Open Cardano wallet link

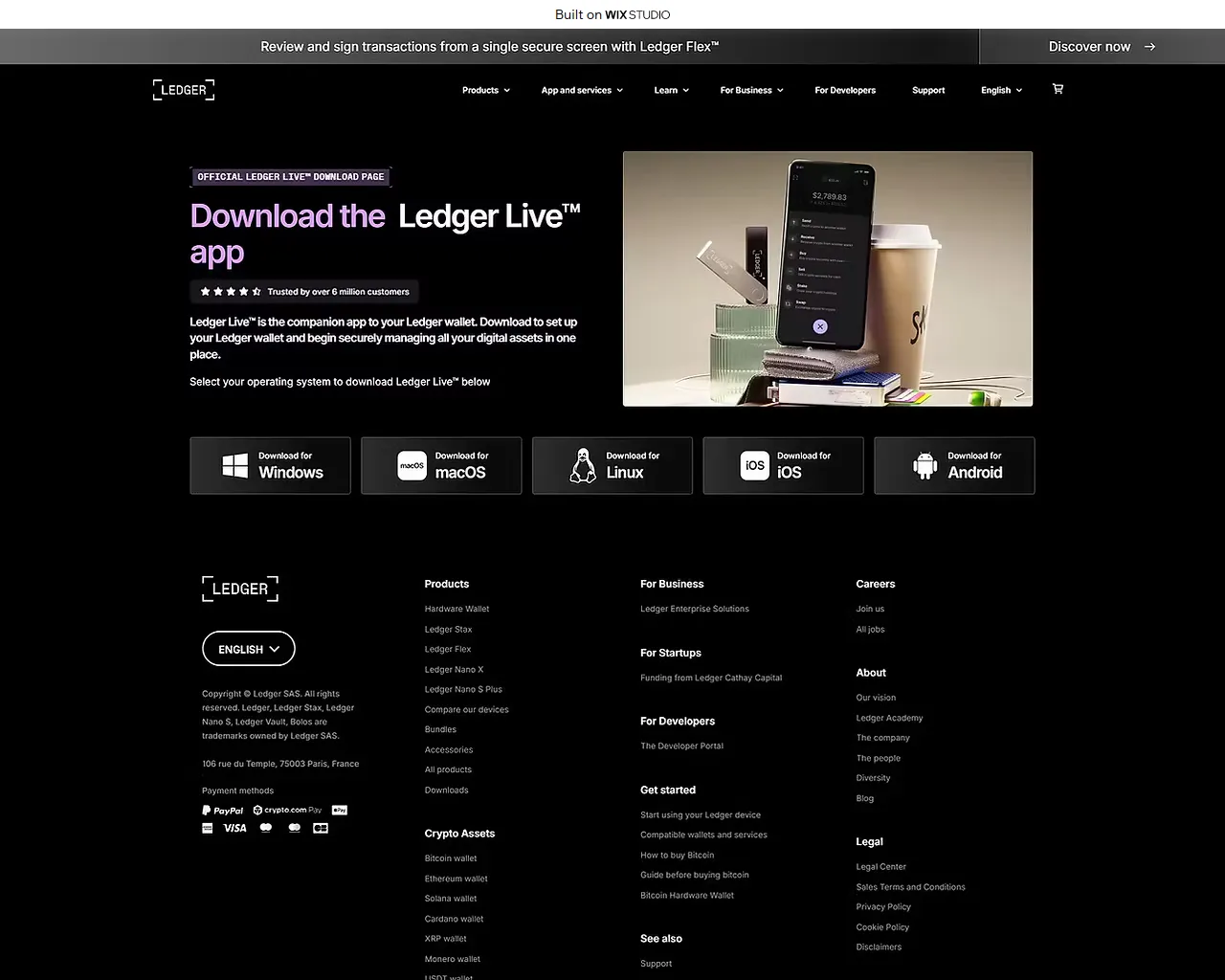coord(454,919)
